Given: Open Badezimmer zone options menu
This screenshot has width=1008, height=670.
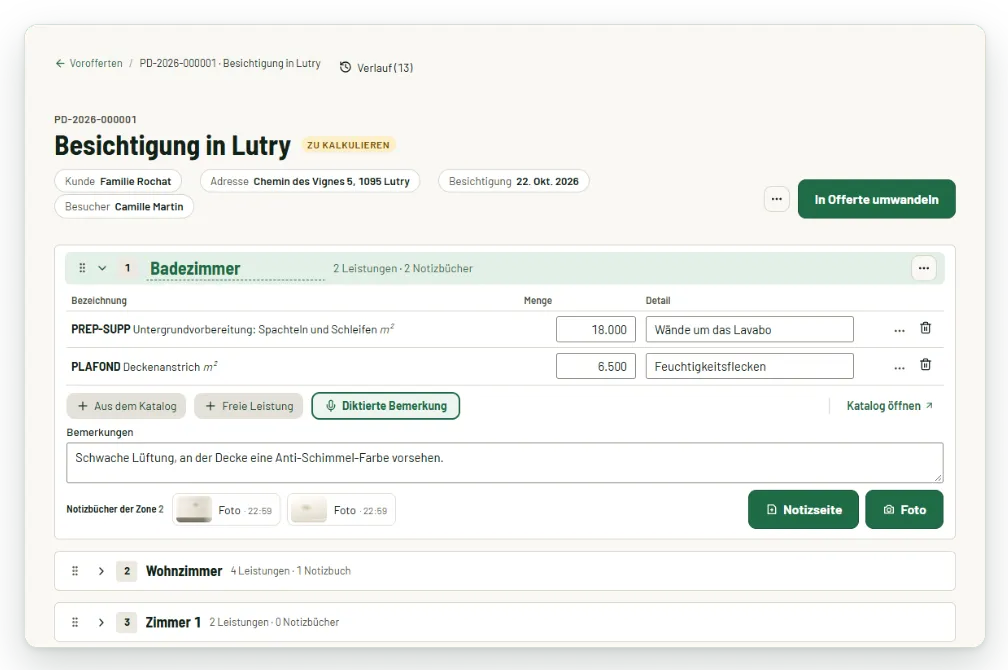Looking at the screenshot, I should coord(924,268).
